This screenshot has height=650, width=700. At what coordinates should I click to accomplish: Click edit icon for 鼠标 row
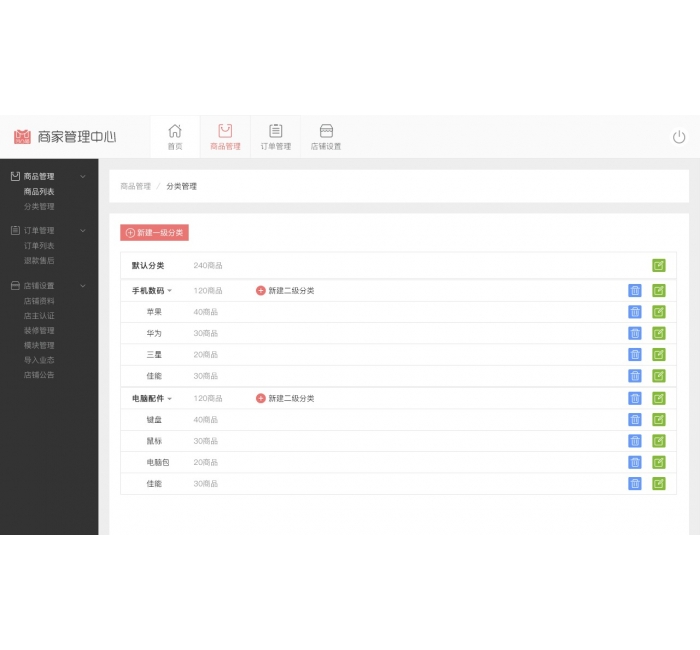click(x=659, y=441)
